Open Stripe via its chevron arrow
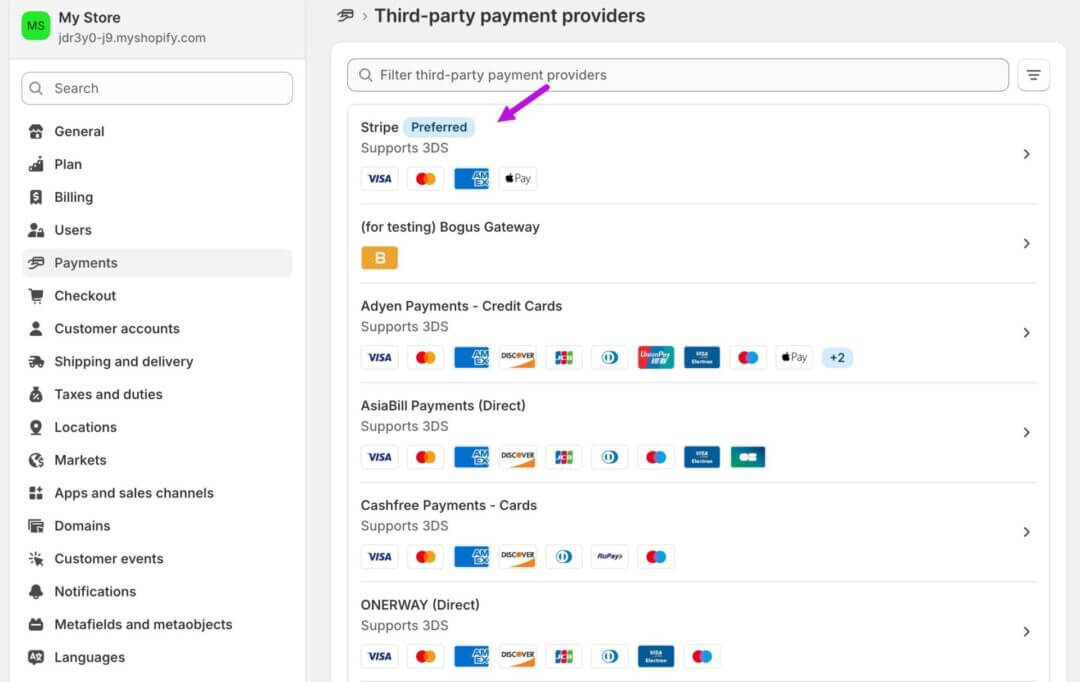The image size is (1080, 682). pos(1026,154)
